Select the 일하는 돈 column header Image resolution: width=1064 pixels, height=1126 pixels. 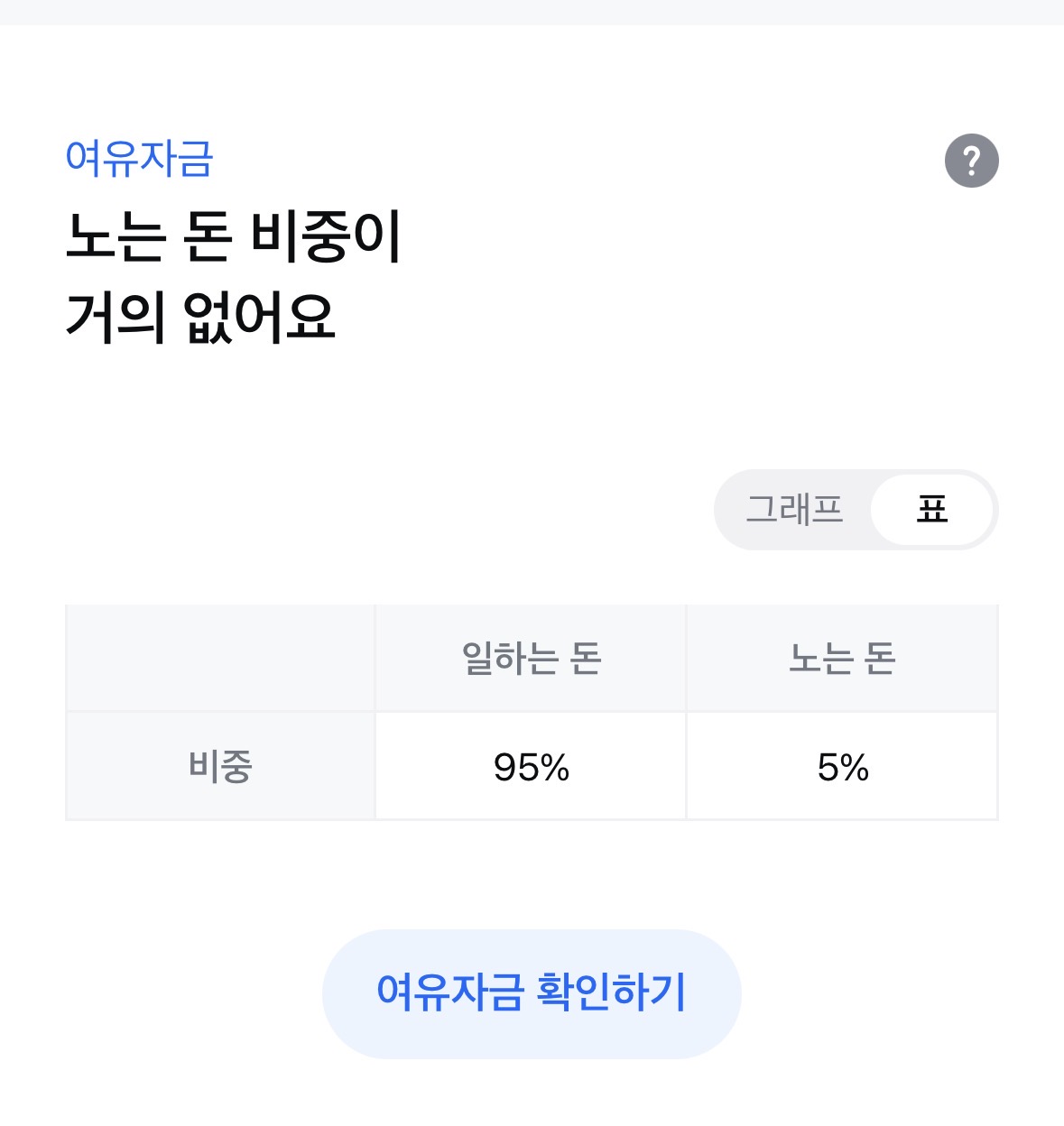(531, 658)
